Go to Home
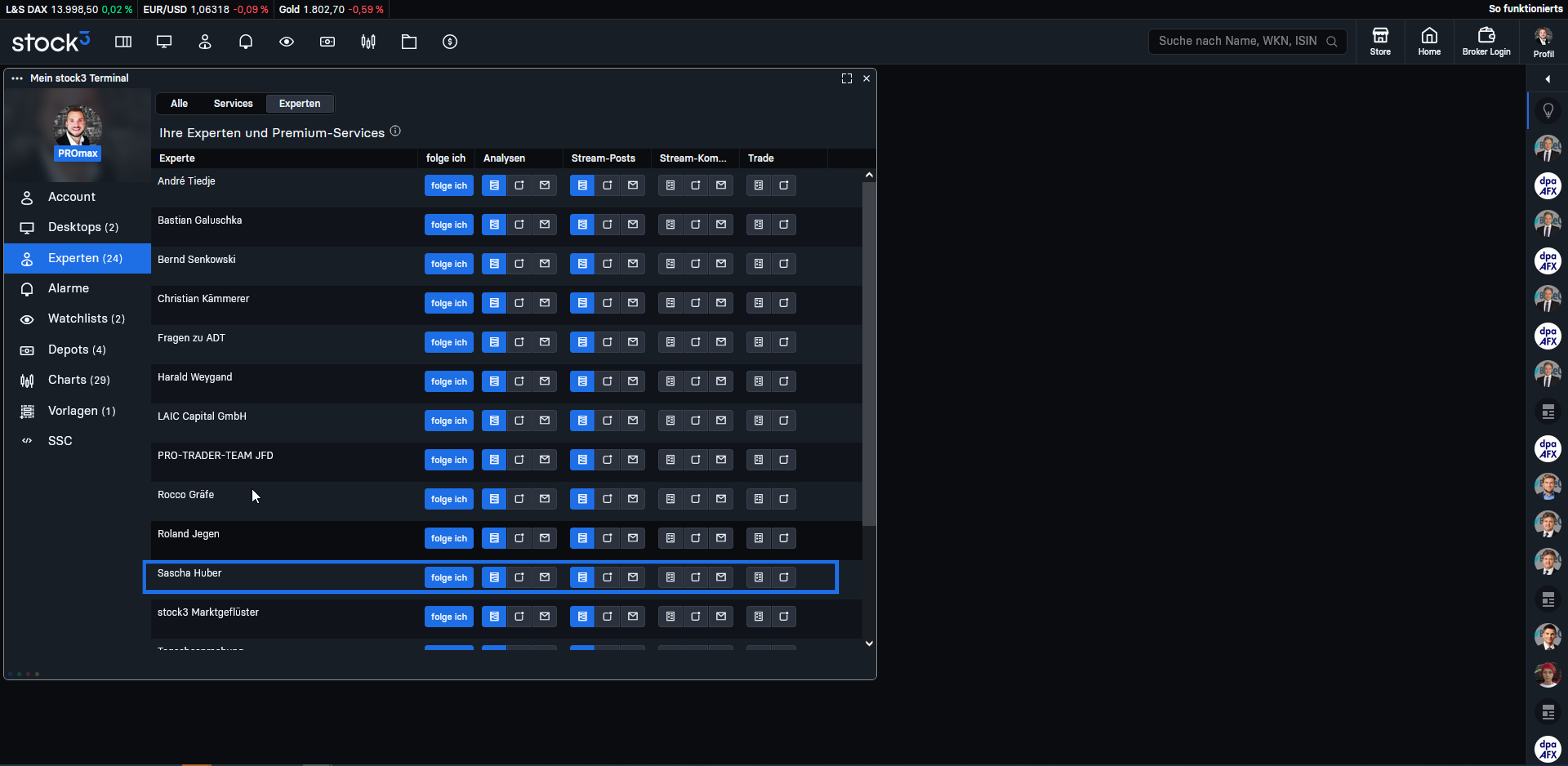The image size is (1568, 766). coord(1429,41)
